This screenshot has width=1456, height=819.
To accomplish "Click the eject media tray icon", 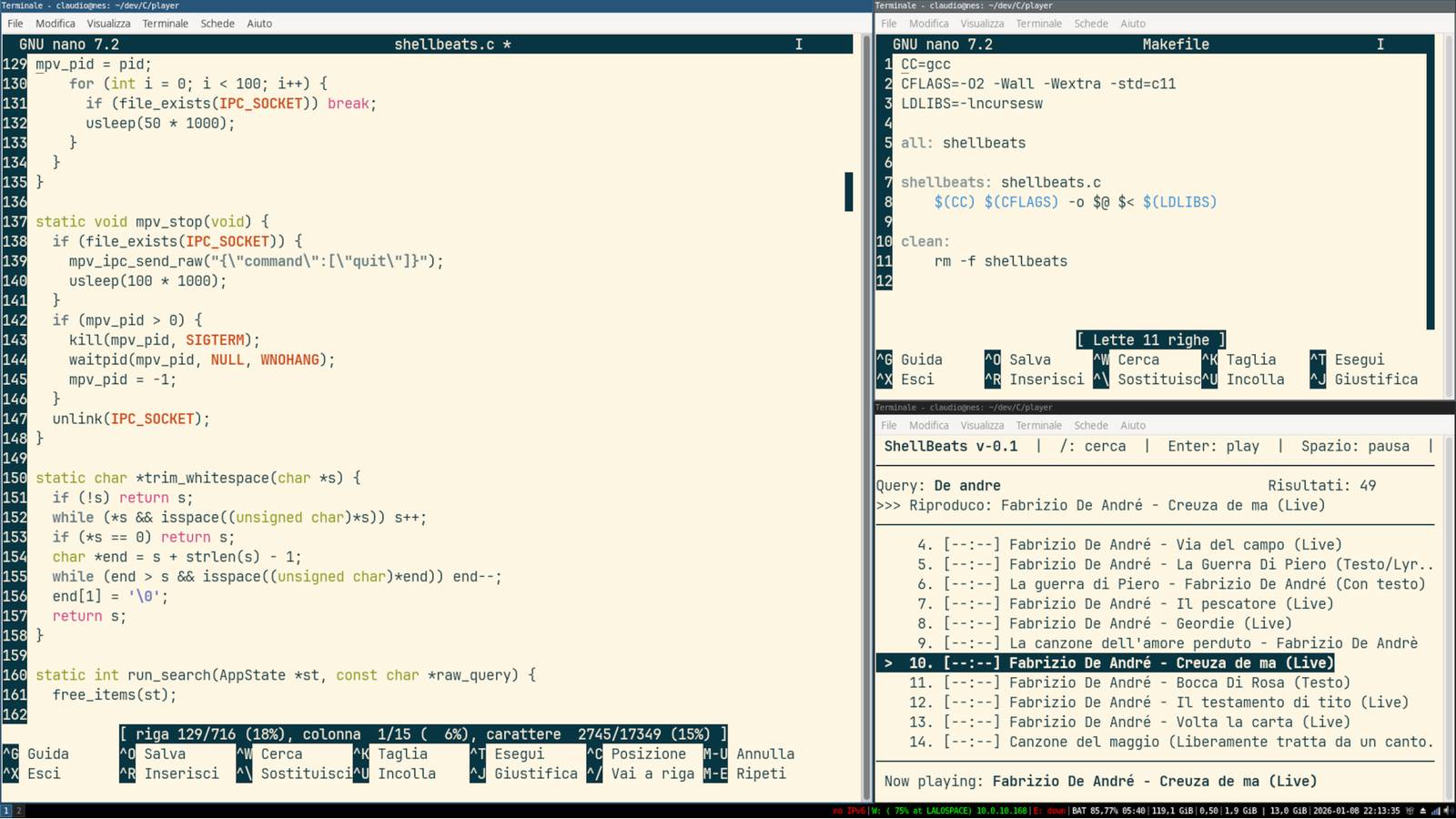I will [x=1422, y=811].
